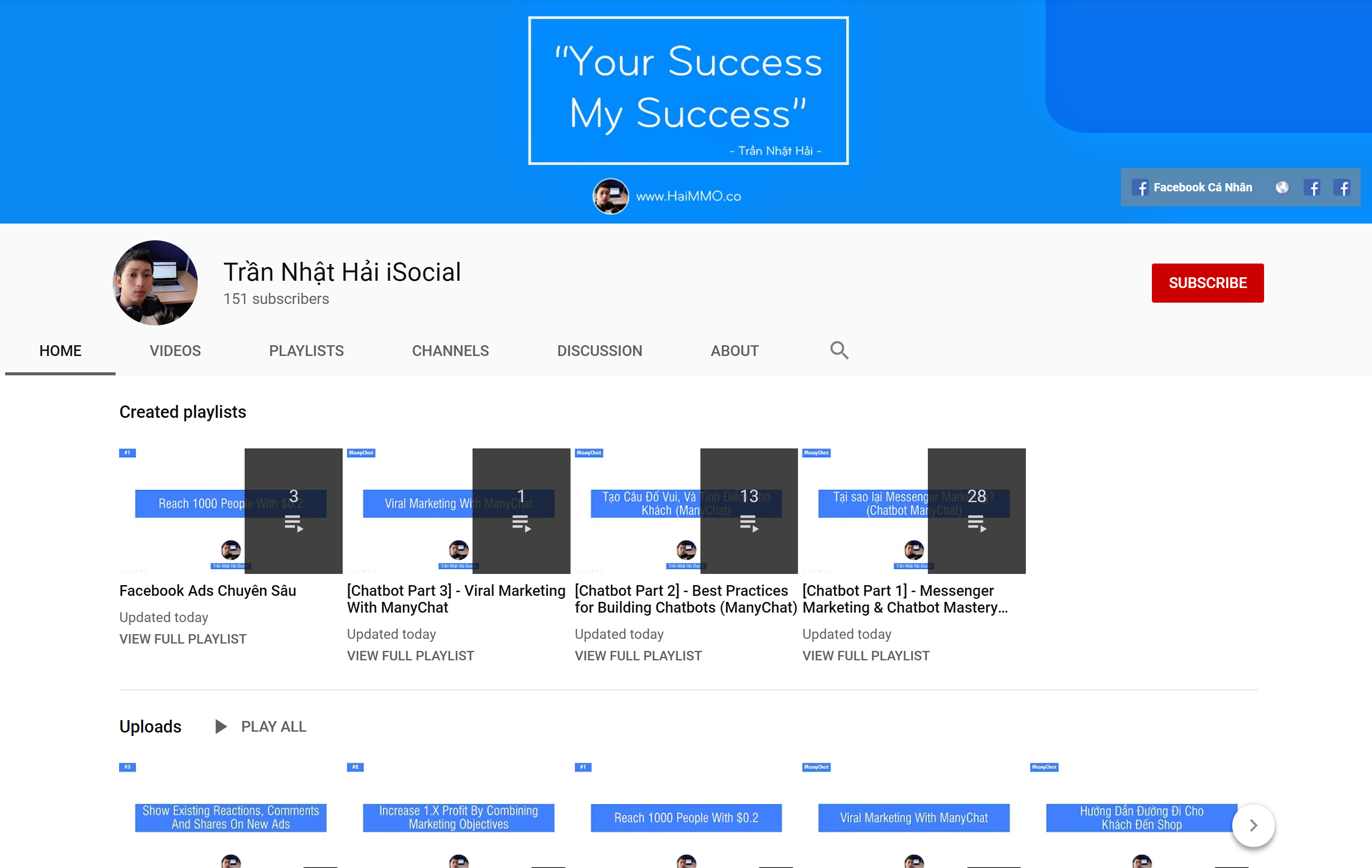
Task: Click the channel search magnifier icon
Action: (839, 350)
